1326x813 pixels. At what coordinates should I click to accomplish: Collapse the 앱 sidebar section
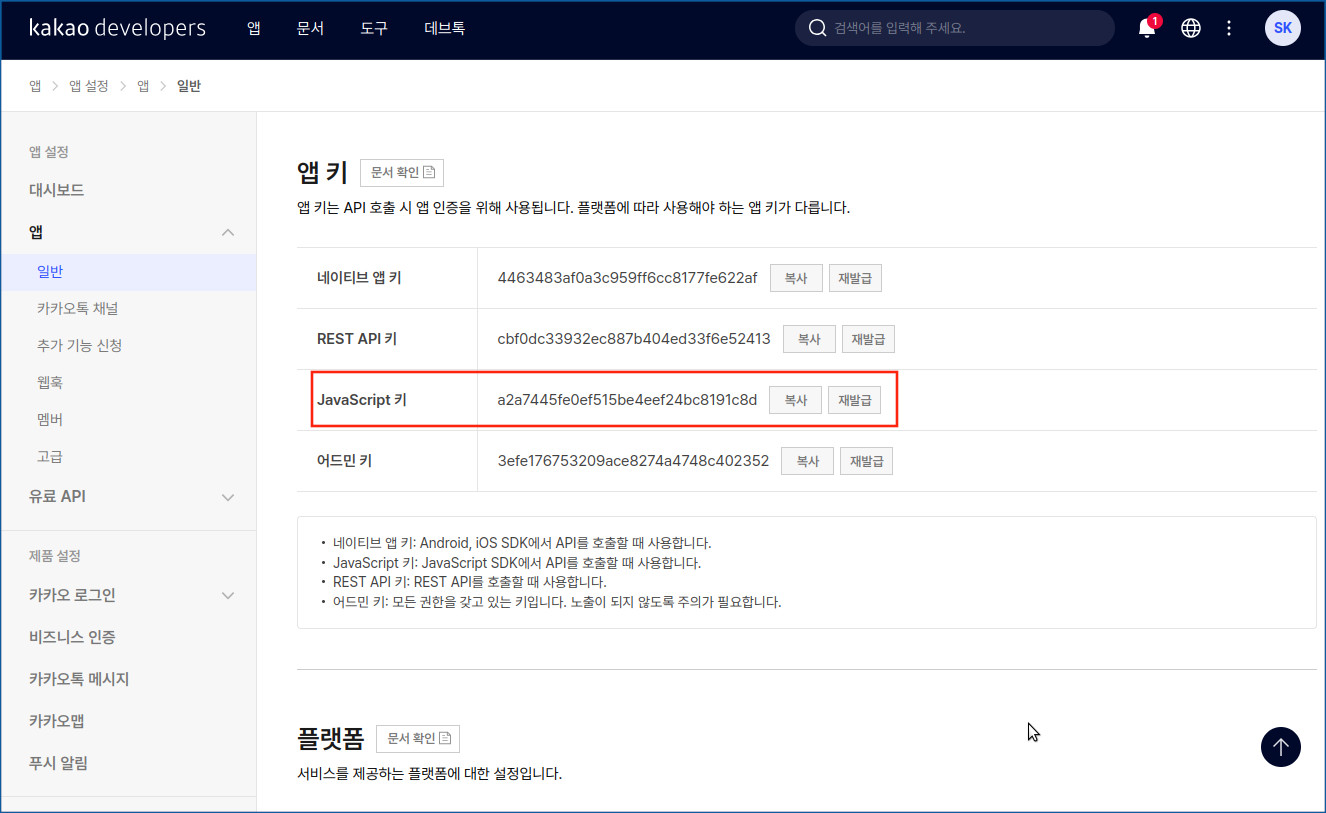(228, 232)
